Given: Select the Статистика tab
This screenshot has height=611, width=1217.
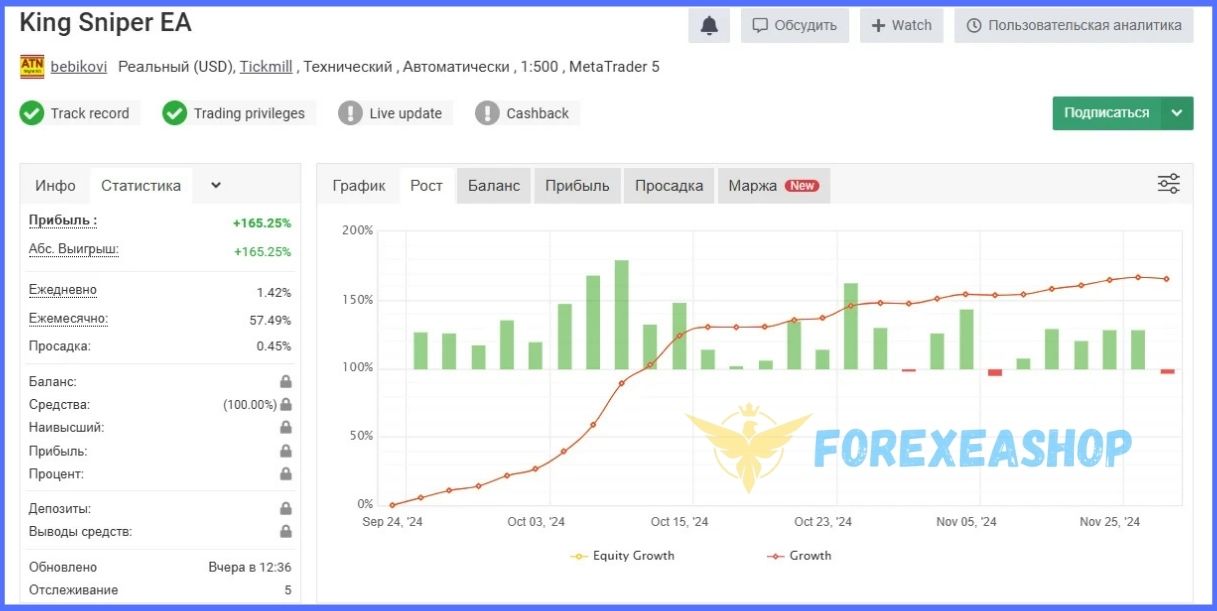Looking at the screenshot, I should [x=141, y=185].
